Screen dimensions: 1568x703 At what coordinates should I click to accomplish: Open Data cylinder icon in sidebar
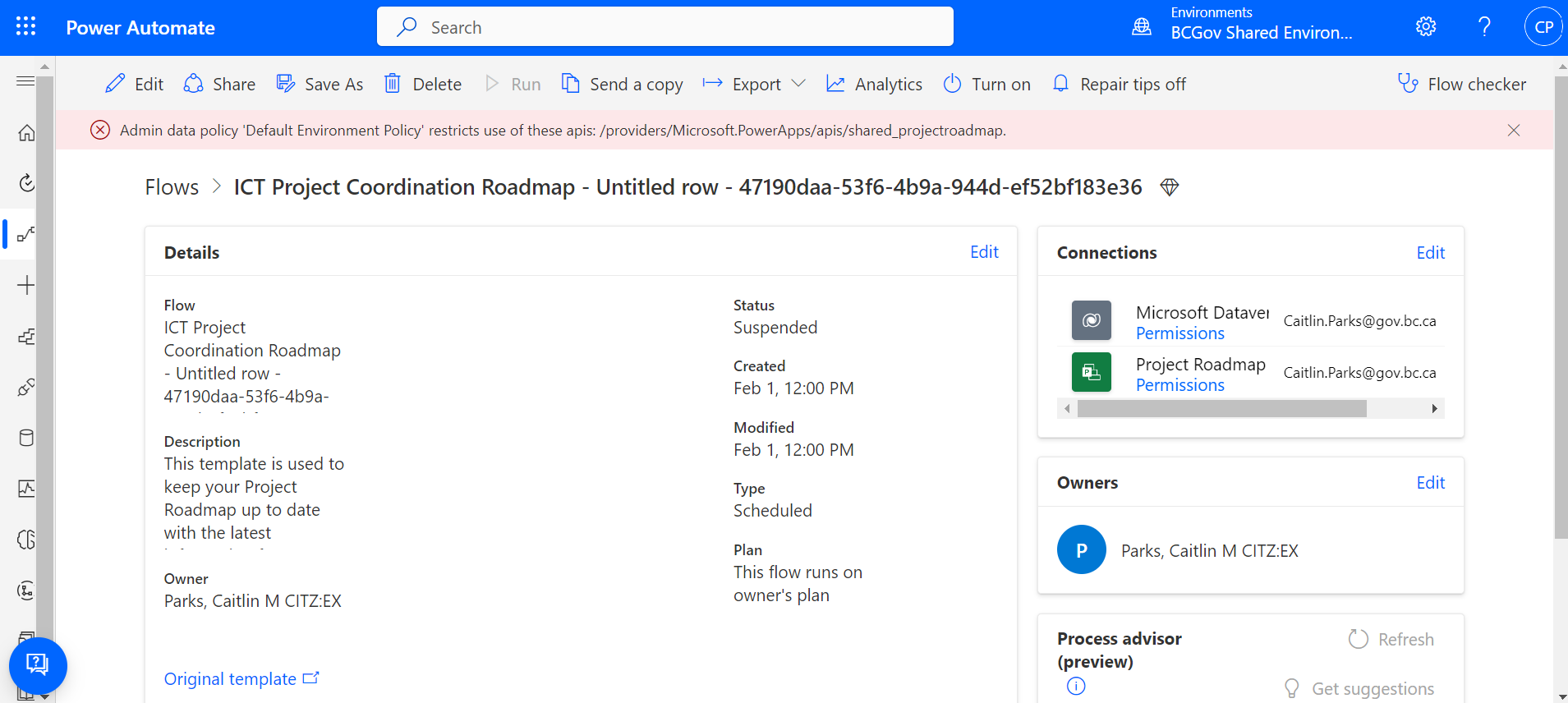pyautogui.click(x=26, y=438)
